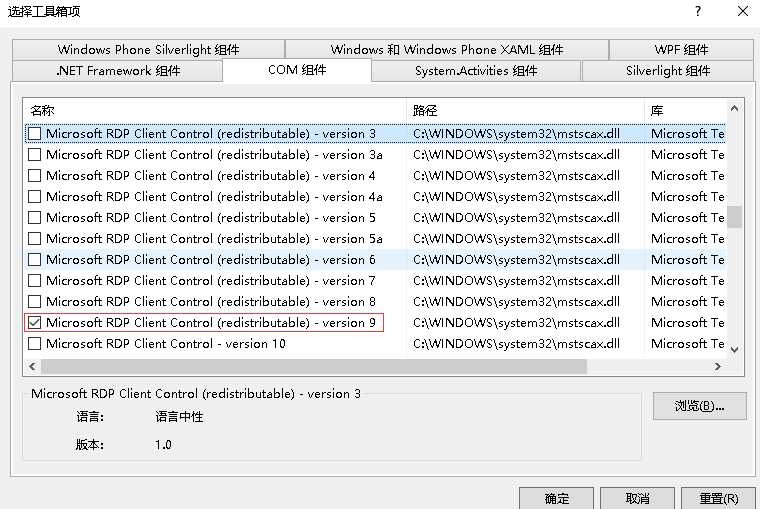Enable the version 4a RDP control checkbox
The width and height of the screenshot is (760, 509).
tap(34, 196)
